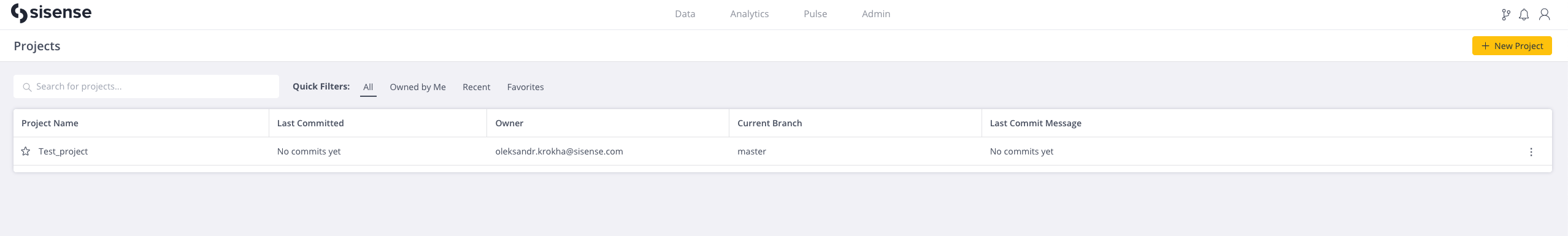Favorite Test_project with the star
Image resolution: width=1568 pixels, height=236 pixels.
coord(26,151)
